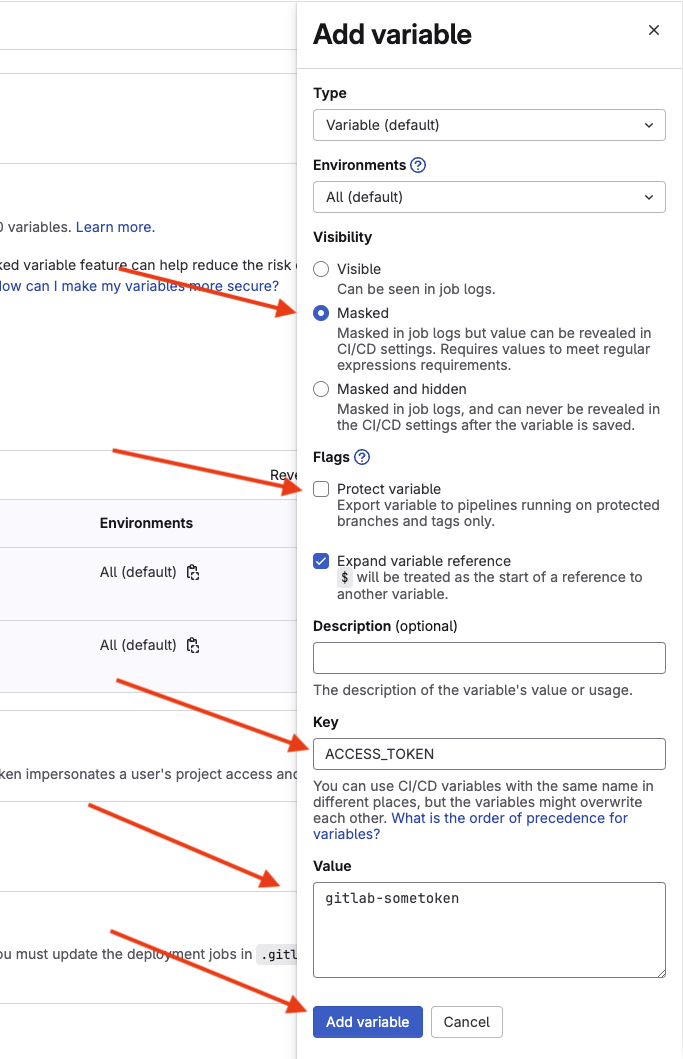Open the Environments help icon

point(418,165)
